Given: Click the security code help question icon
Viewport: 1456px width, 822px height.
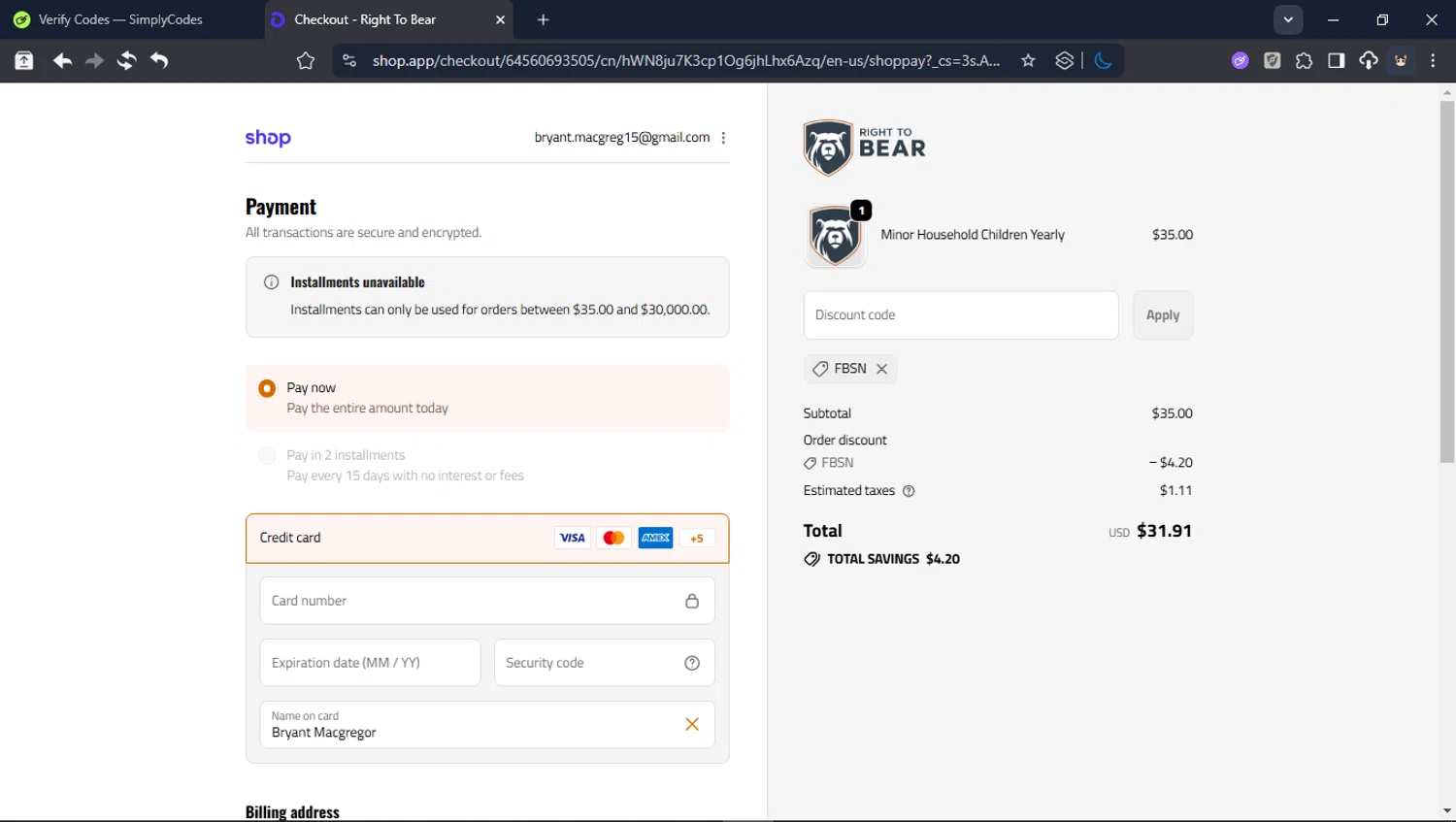Looking at the screenshot, I should pos(692,663).
